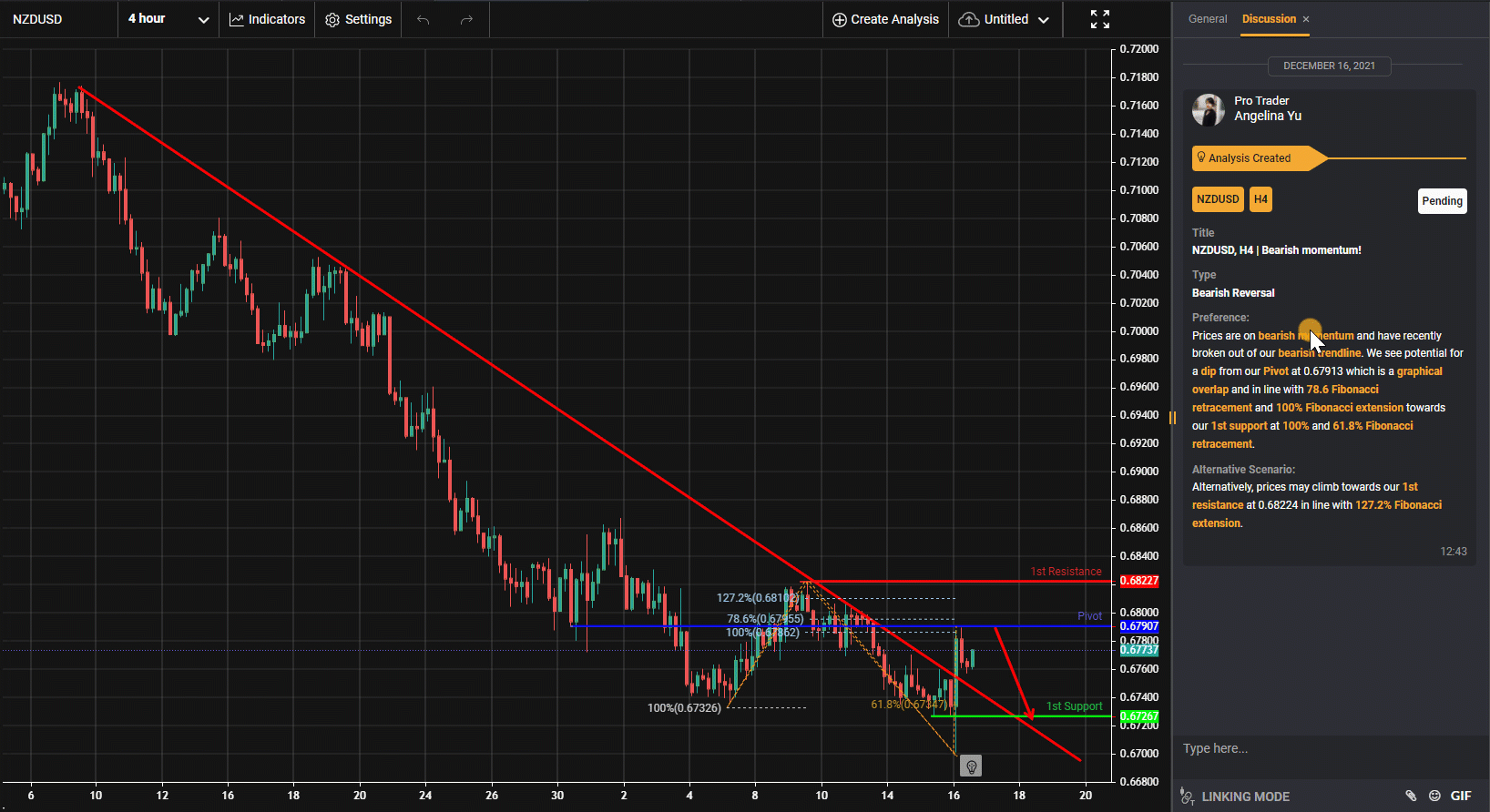Open the Indicators menu
The image size is (1490, 812).
[x=267, y=19]
